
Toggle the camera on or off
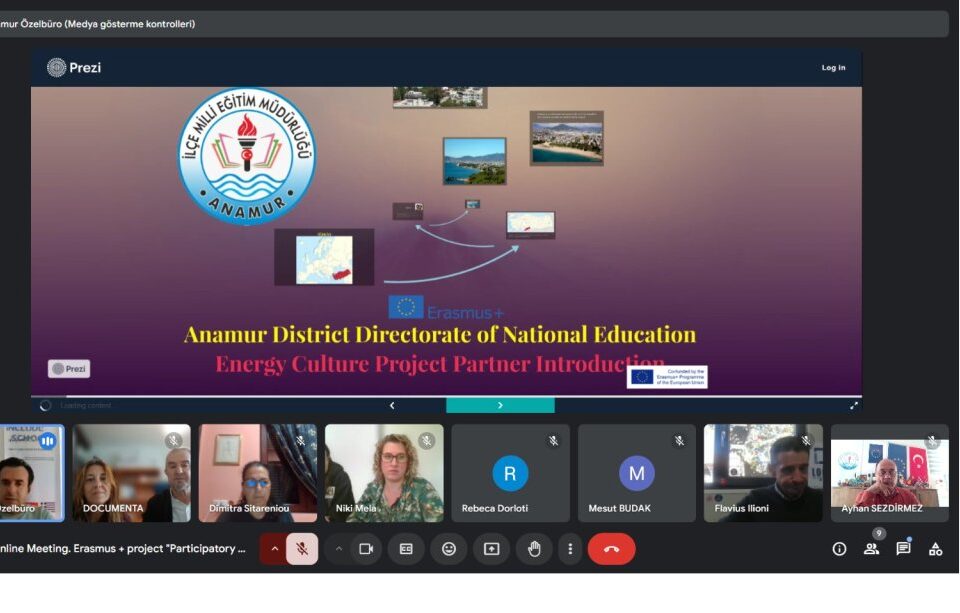pyautogui.click(x=366, y=549)
